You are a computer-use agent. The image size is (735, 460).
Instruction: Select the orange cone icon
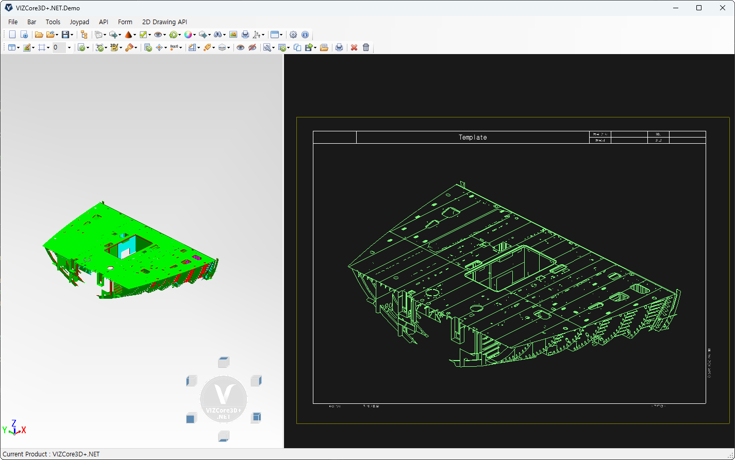coord(128,34)
